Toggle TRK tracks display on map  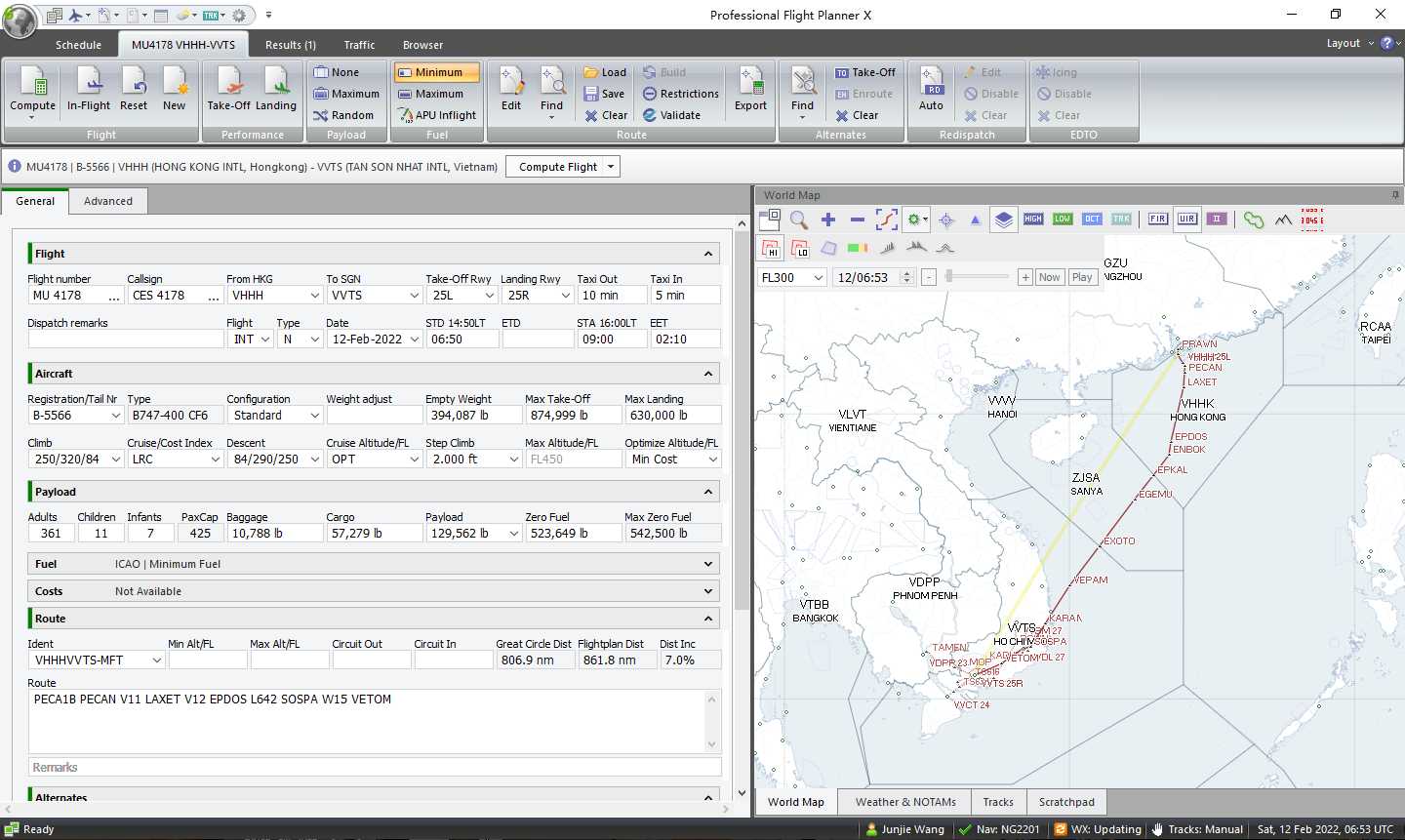pyautogui.click(x=1121, y=220)
